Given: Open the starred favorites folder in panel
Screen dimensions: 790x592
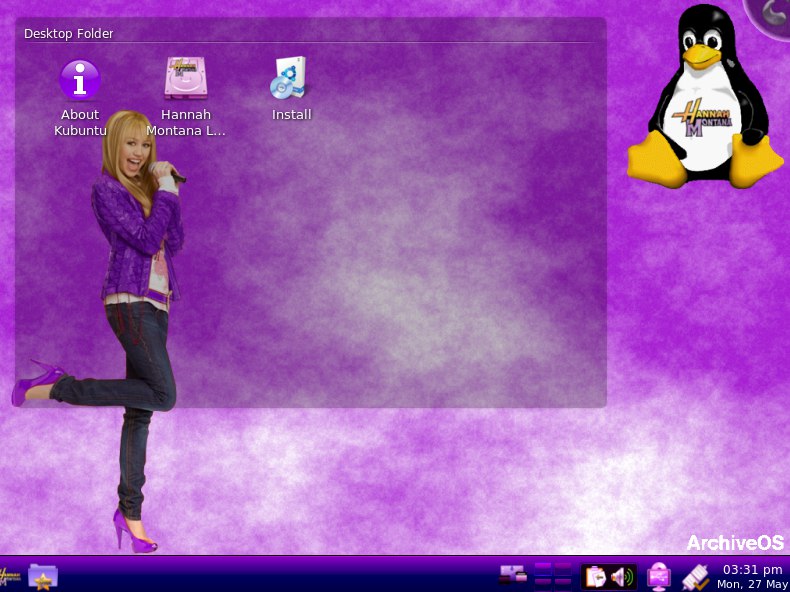Looking at the screenshot, I should (43, 576).
